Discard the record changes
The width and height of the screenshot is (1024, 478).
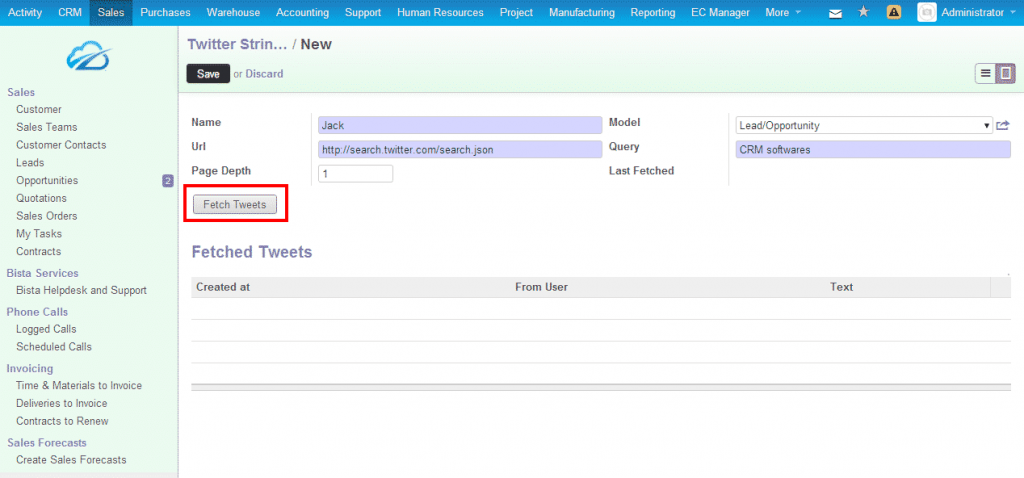point(264,74)
